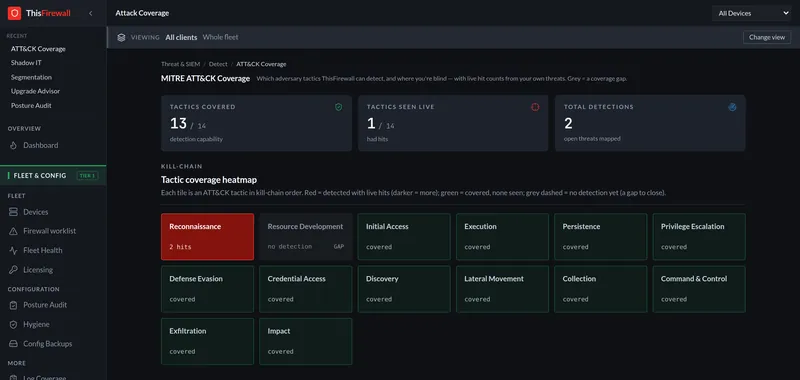Open the Tactics Seen Live card
This screenshot has height=380, width=800.
tap(453, 123)
